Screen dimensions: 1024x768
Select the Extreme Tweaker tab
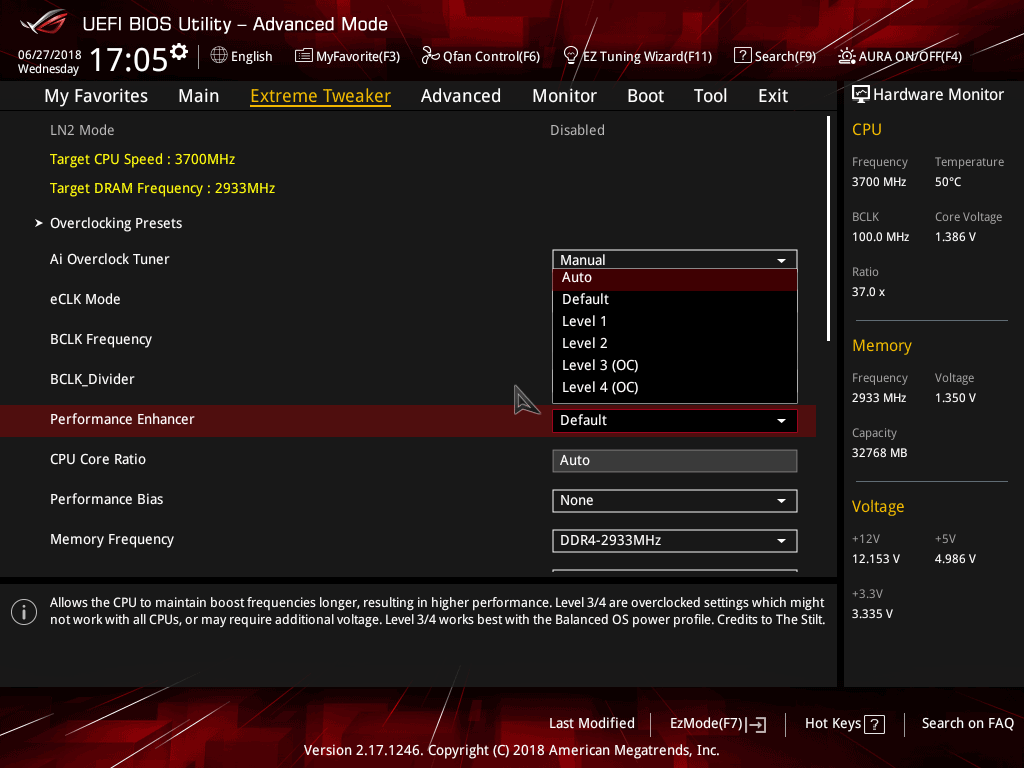[321, 96]
